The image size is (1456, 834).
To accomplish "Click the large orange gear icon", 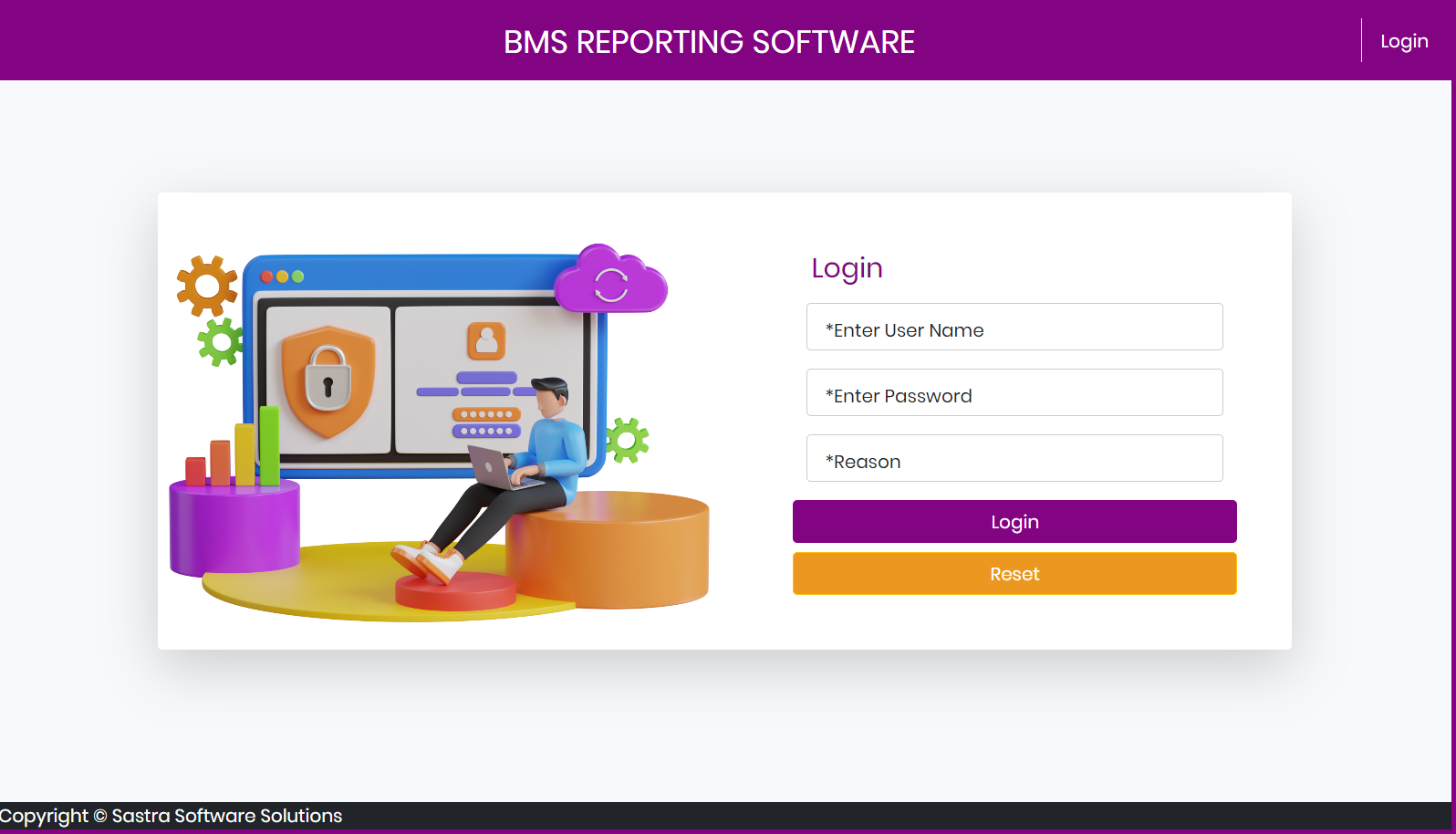I will click(x=207, y=286).
